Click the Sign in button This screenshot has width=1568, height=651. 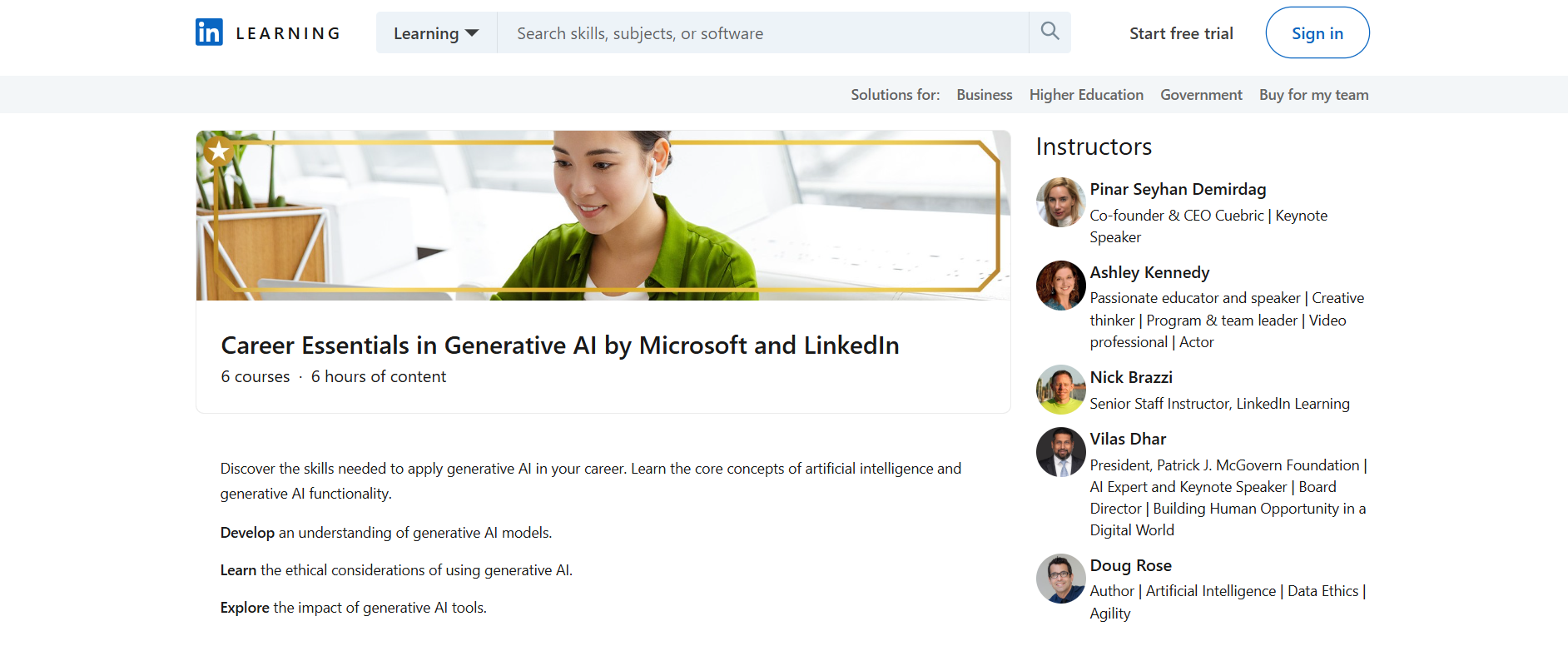click(1317, 32)
